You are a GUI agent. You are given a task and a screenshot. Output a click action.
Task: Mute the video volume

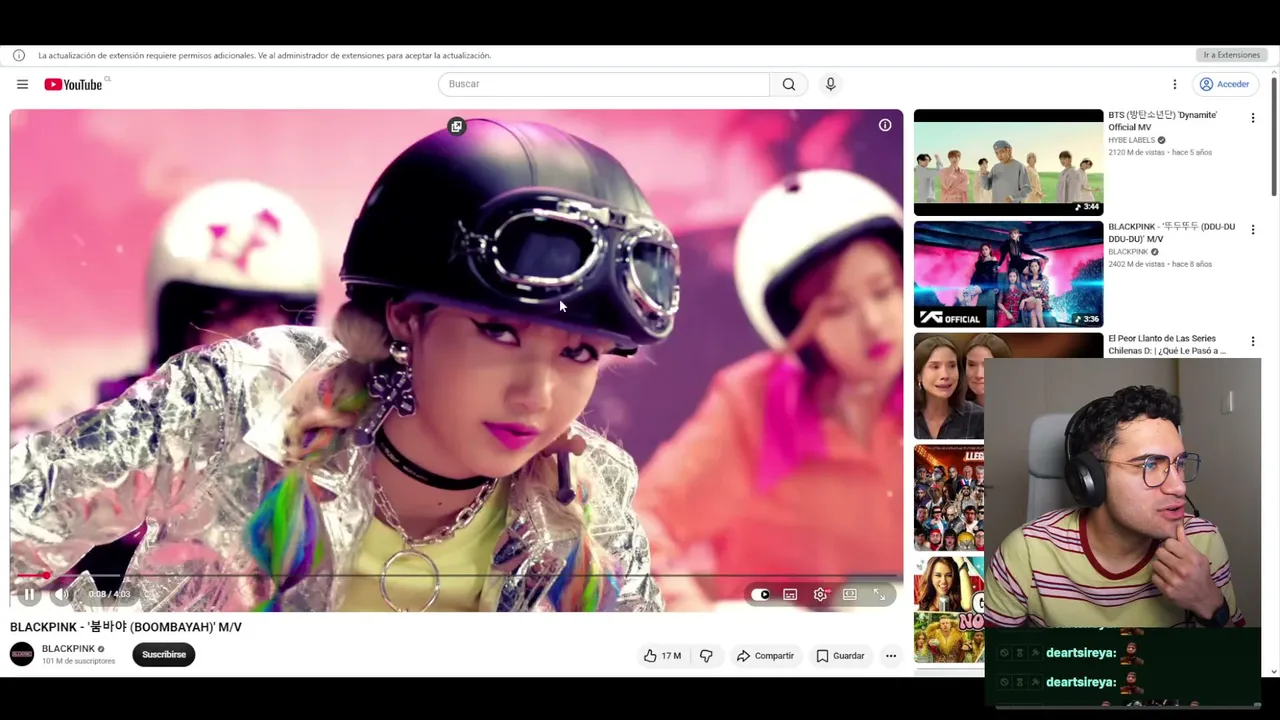click(62, 594)
